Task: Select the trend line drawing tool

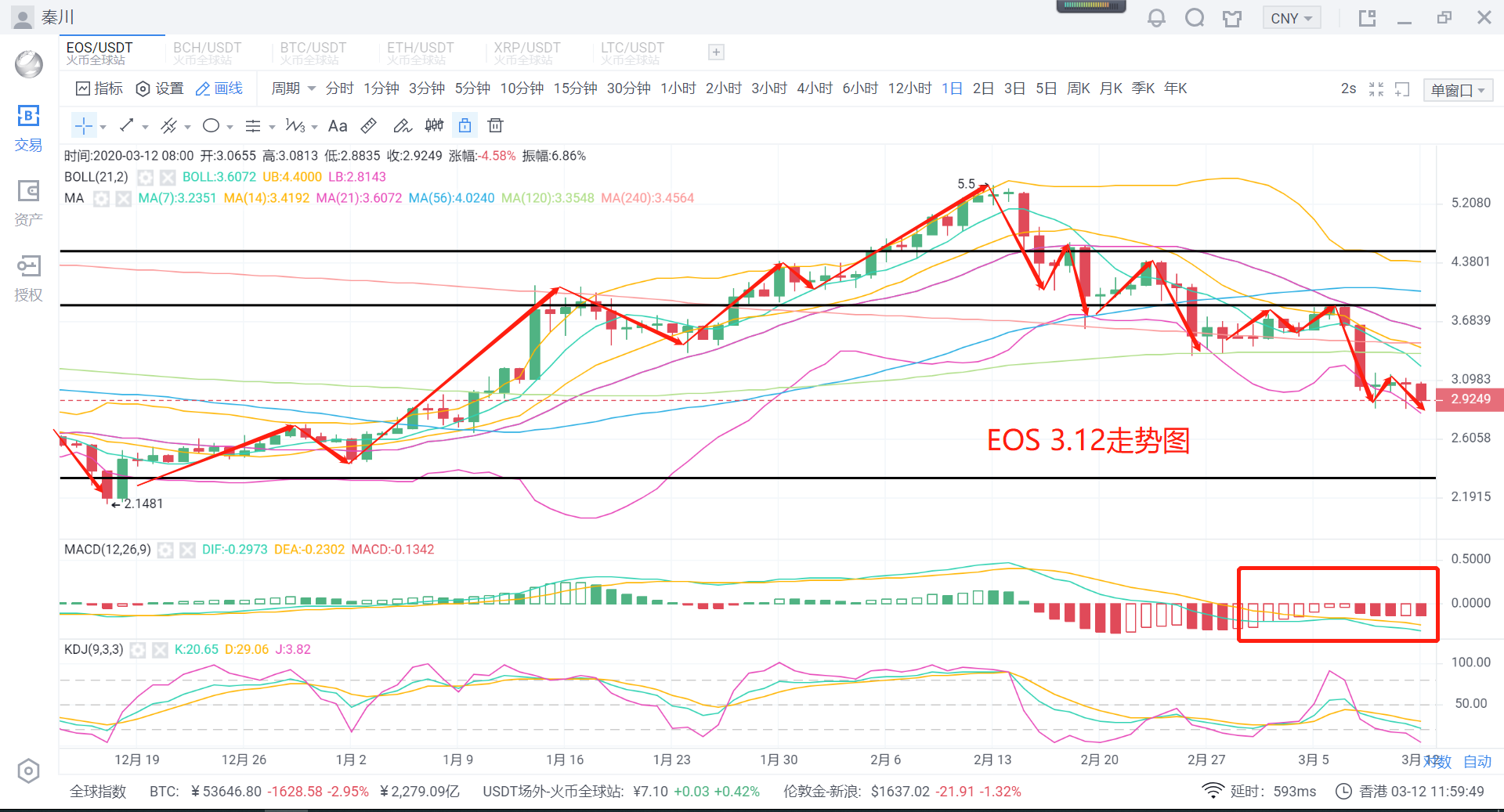Action: (126, 125)
